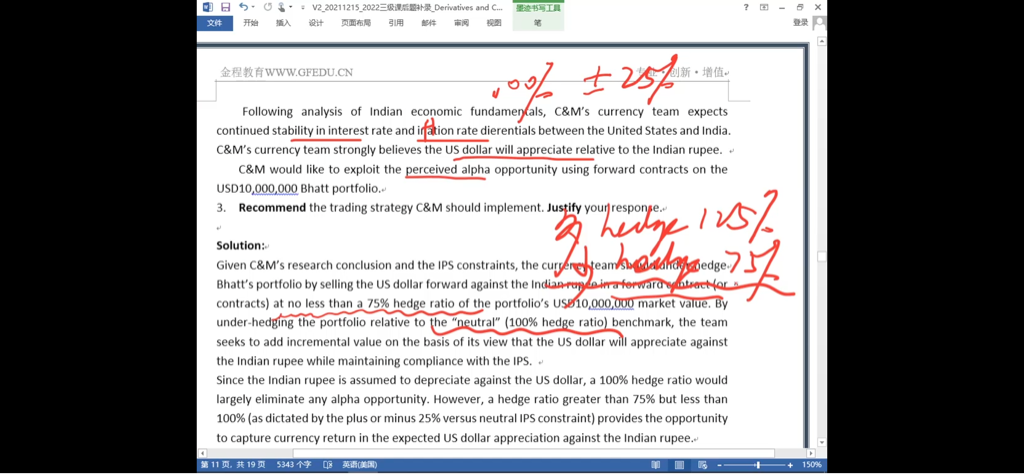Viewport: 1024px width, 474px height.
Task: Switch to the 页面布局 (Page Layout) tab
Action: (x=356, y=23)
